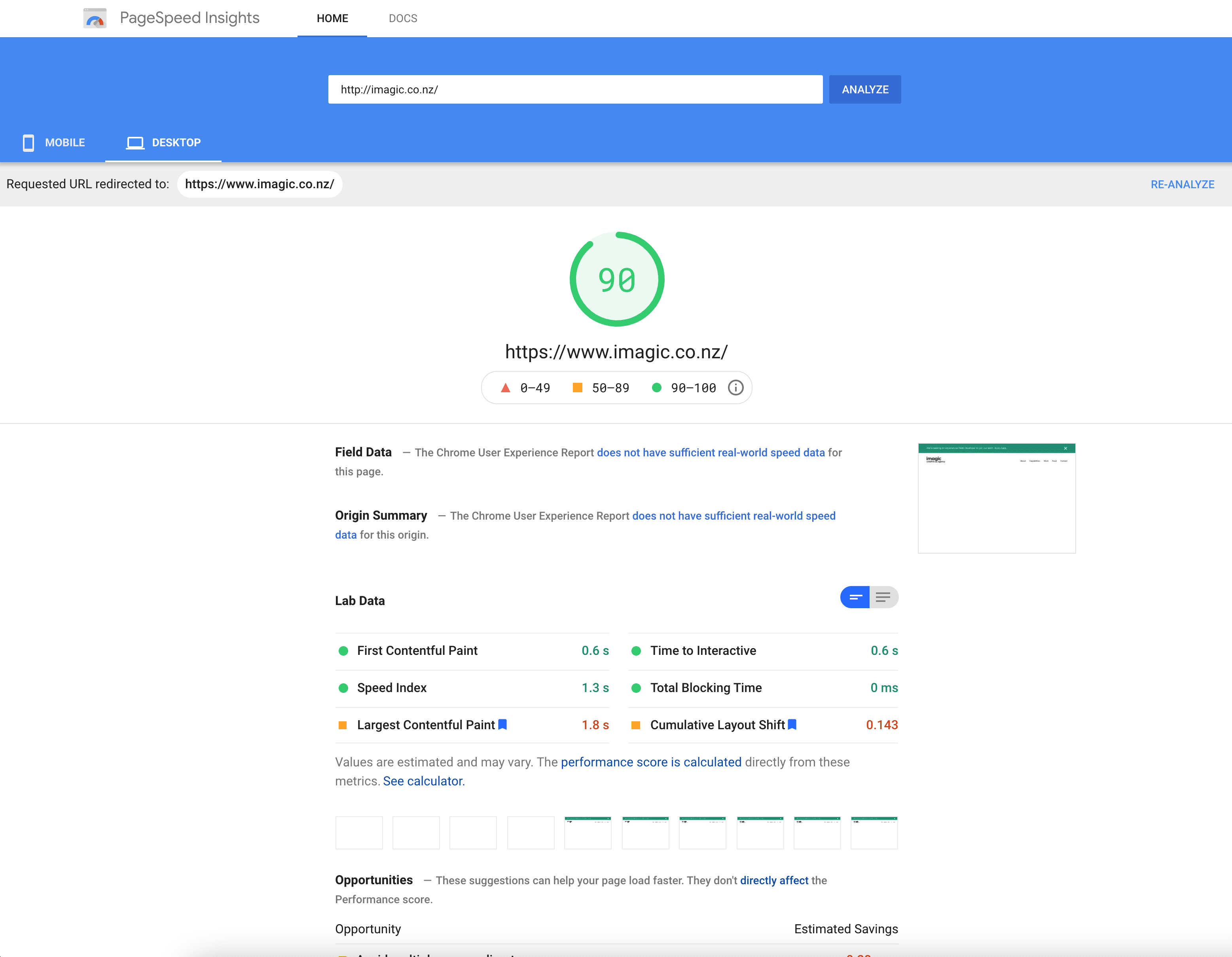Click the URL input field
Viewport: 1232px width, 957px height.
click(575, 90)
